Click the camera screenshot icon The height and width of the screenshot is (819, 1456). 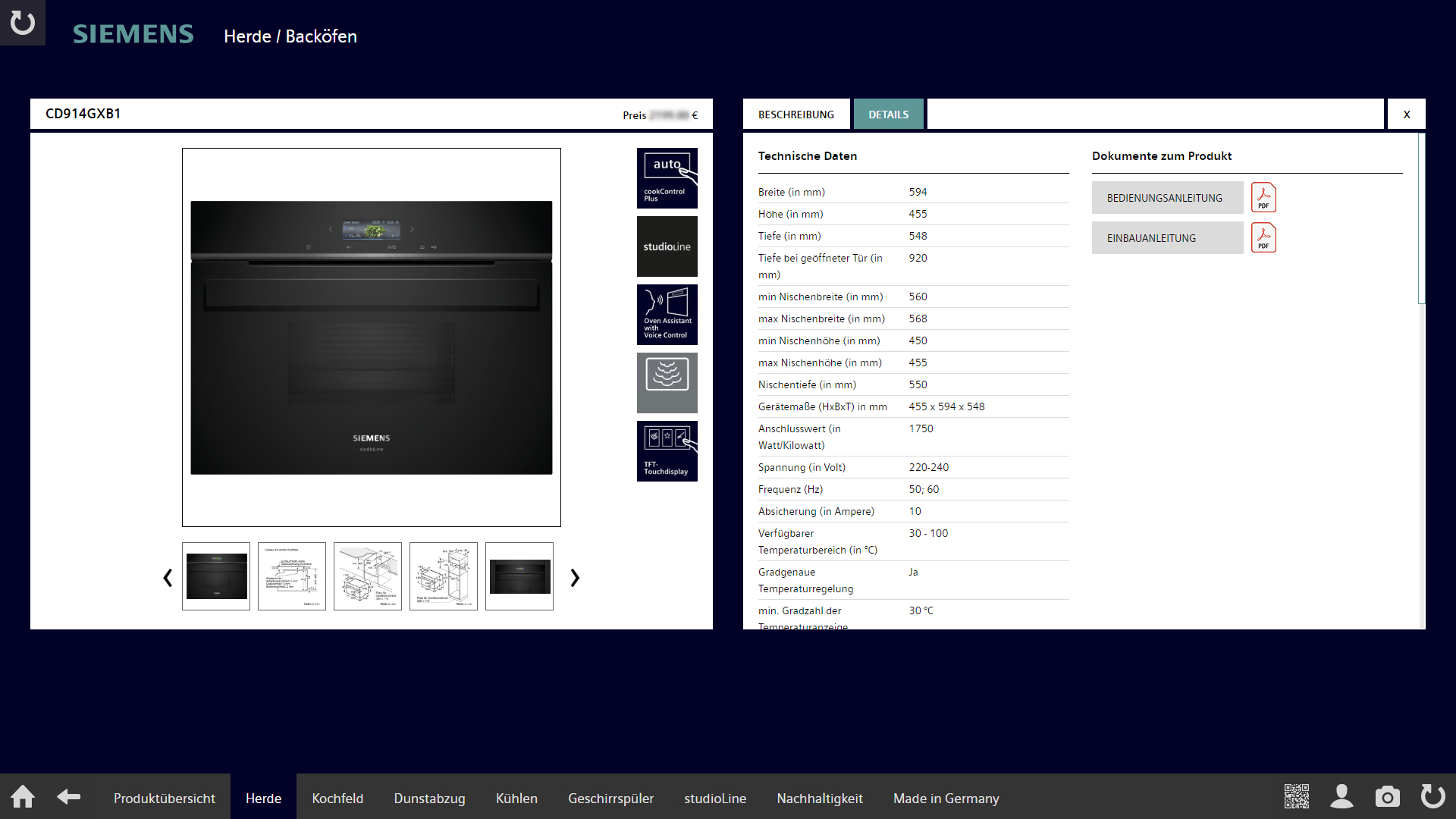click(x=1387, y=797)
